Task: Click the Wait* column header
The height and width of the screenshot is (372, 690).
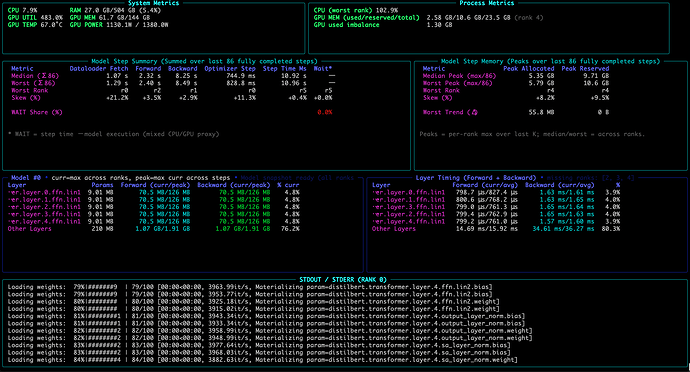Action: tap(323, 69)
